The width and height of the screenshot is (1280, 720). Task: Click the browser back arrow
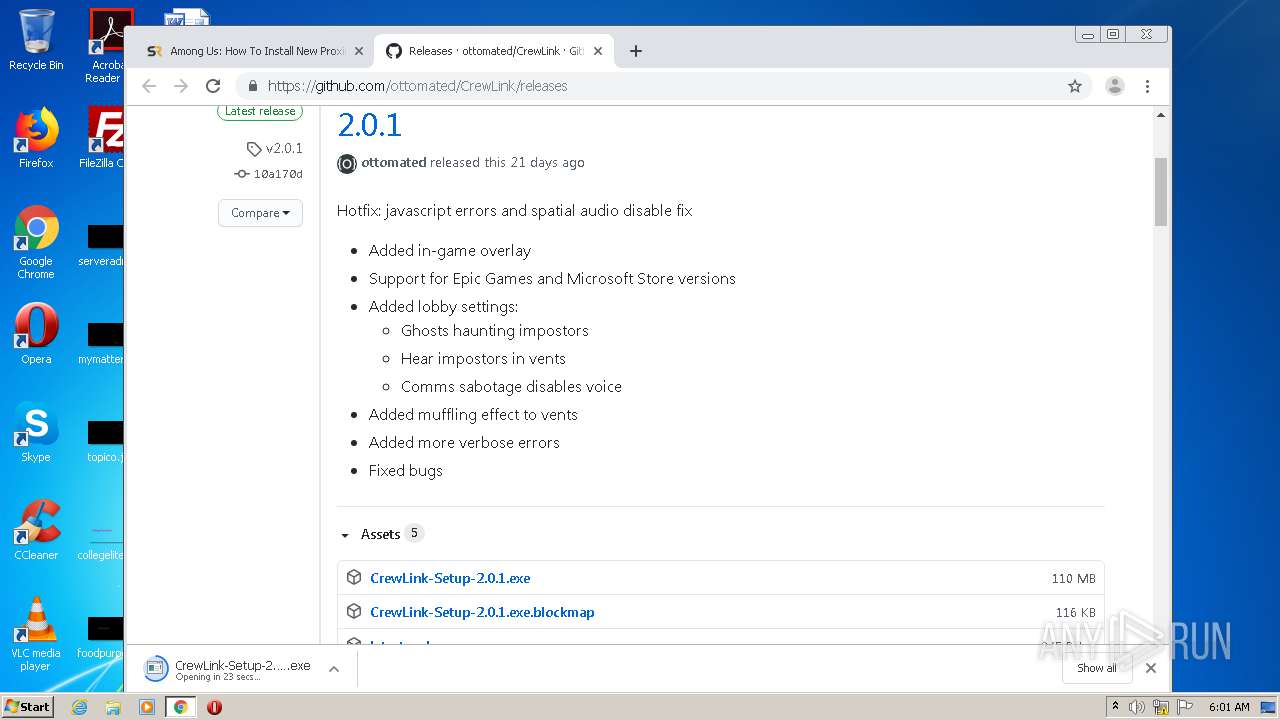tap(149, 86)
